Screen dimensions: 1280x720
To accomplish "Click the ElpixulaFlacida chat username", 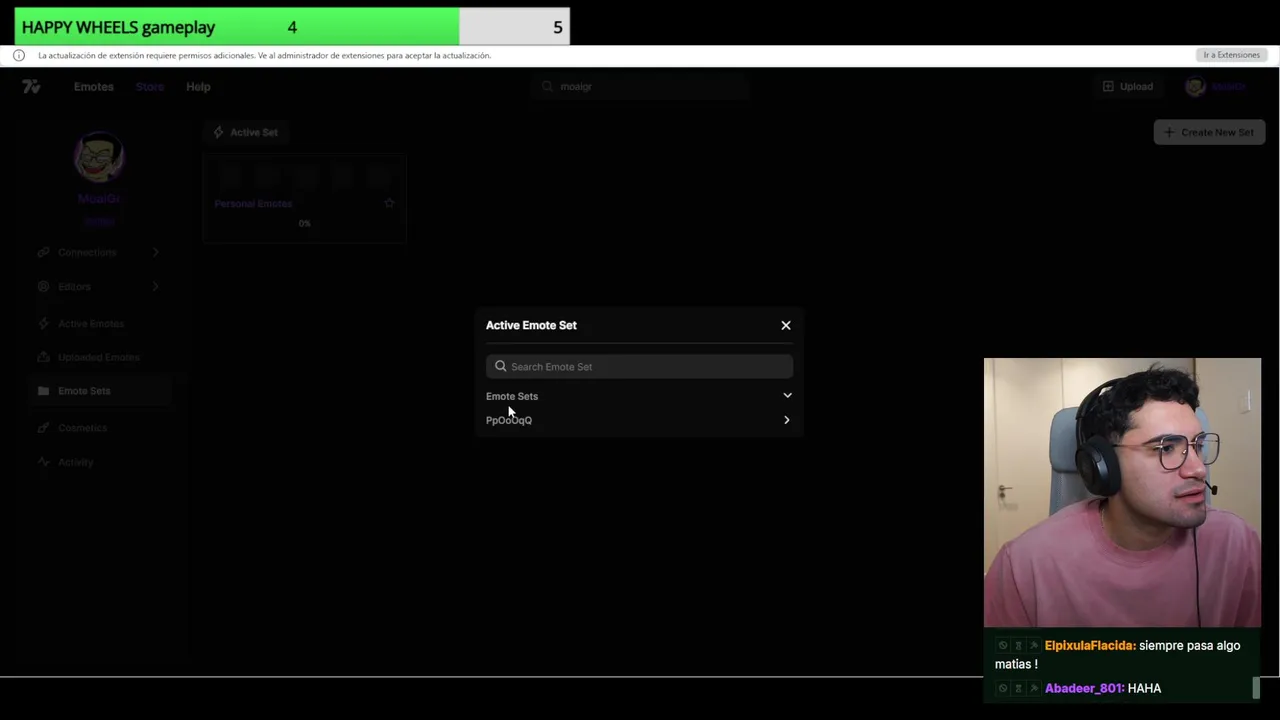I will click(x=1090, y=646).
